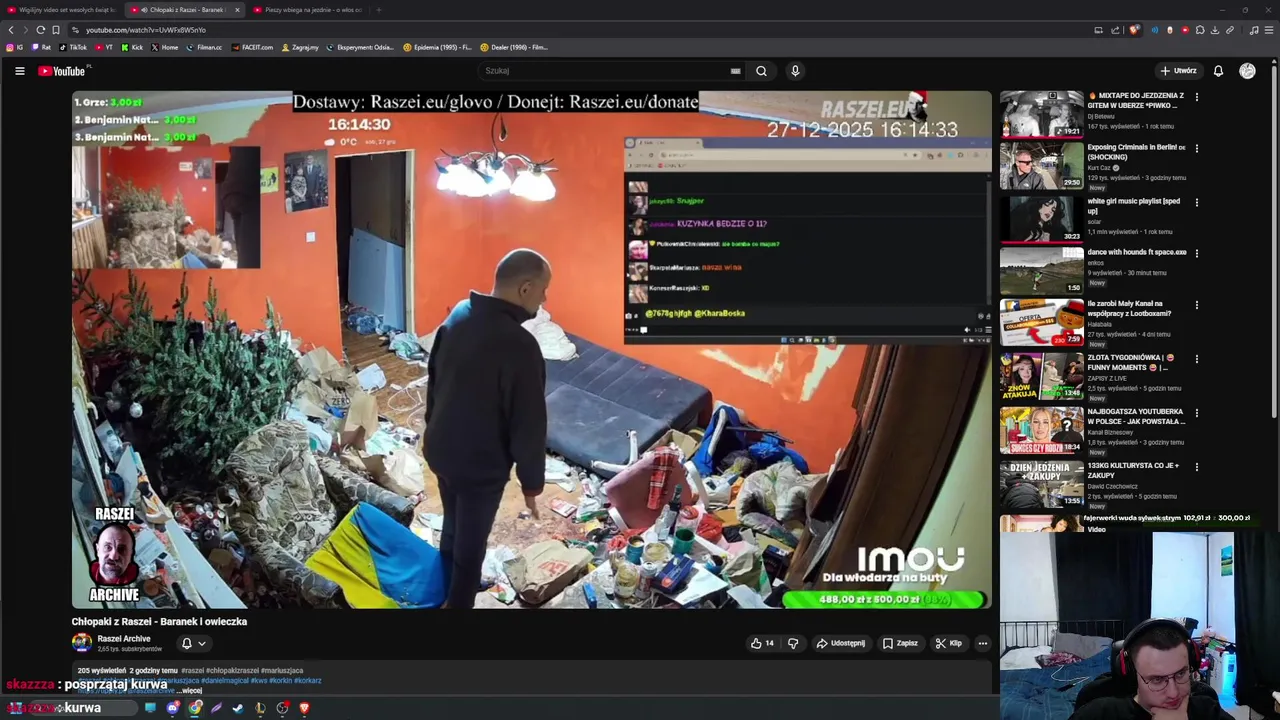Open the YouTube hamburger guide menu
1280x720 pixels.
[19, 71]
